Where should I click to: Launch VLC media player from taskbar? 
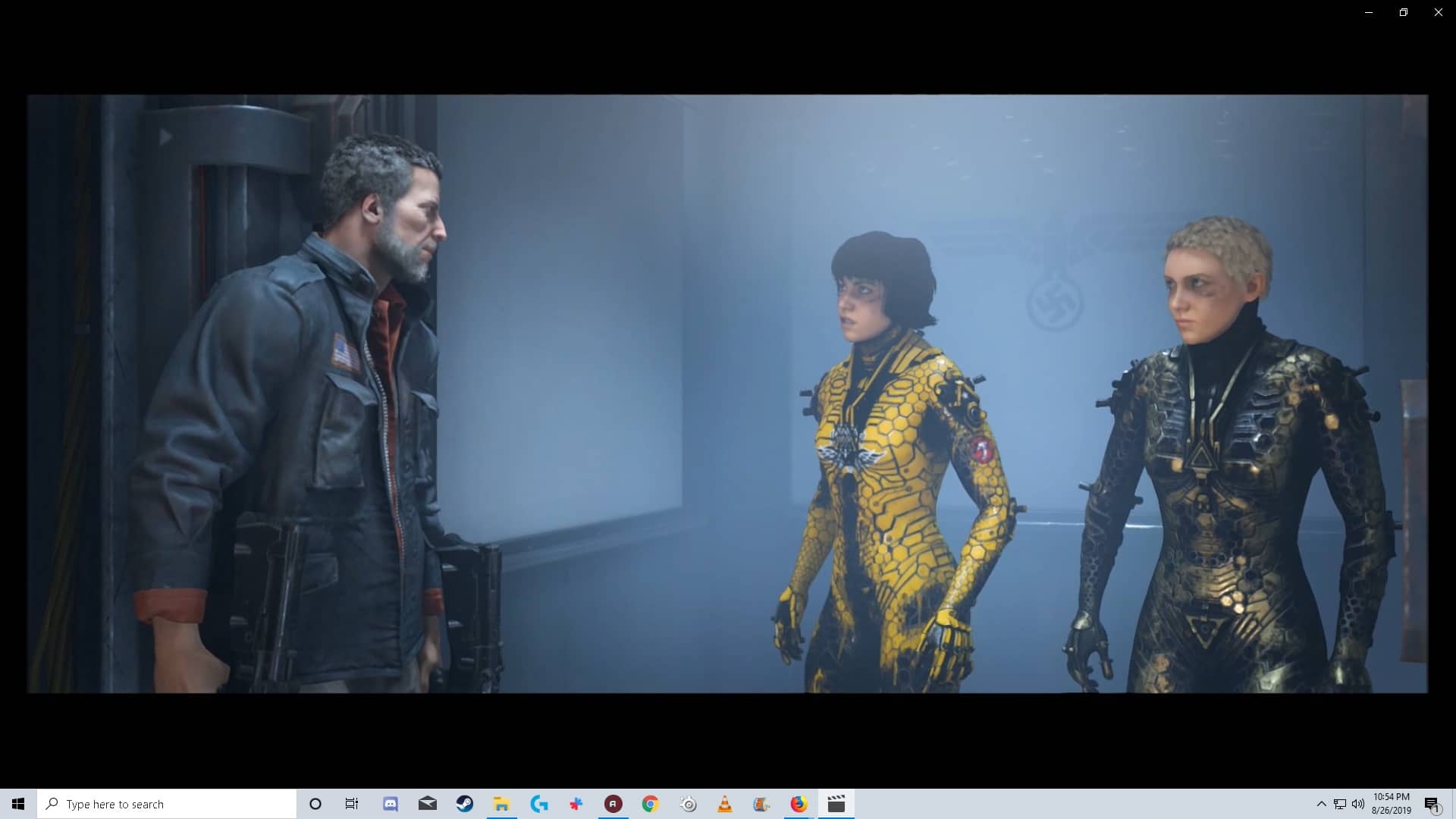pyautogui.click(x=725, y=804)
